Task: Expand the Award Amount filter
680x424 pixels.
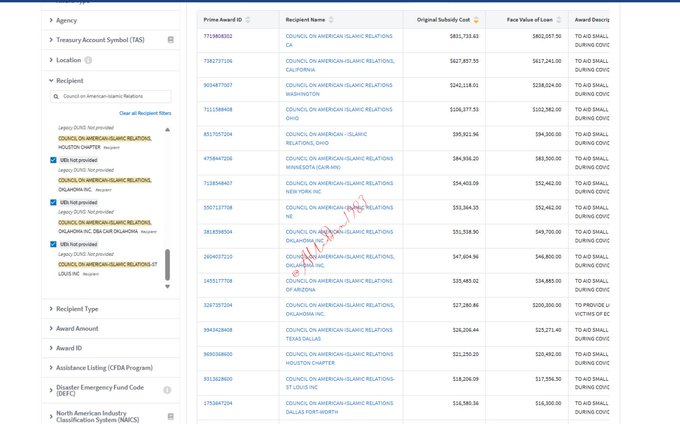Action: pos(77,328)
